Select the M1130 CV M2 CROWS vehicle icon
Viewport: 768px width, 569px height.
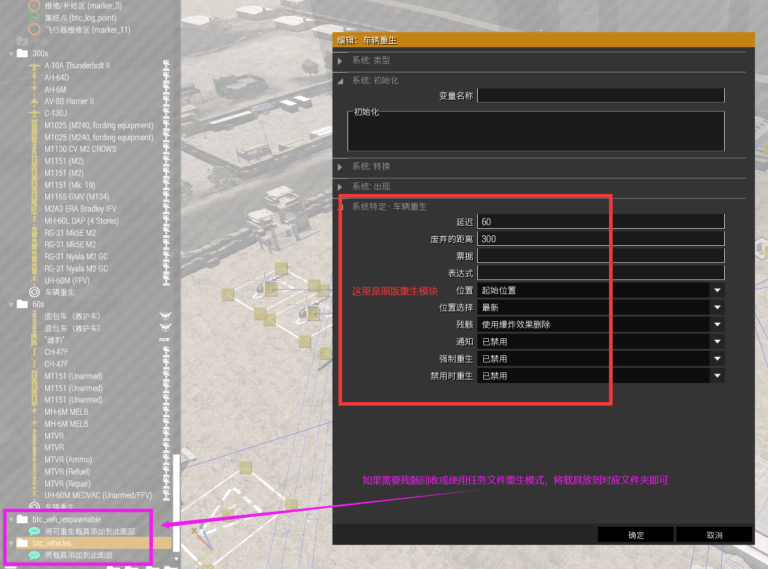click(x=34, y=149)
